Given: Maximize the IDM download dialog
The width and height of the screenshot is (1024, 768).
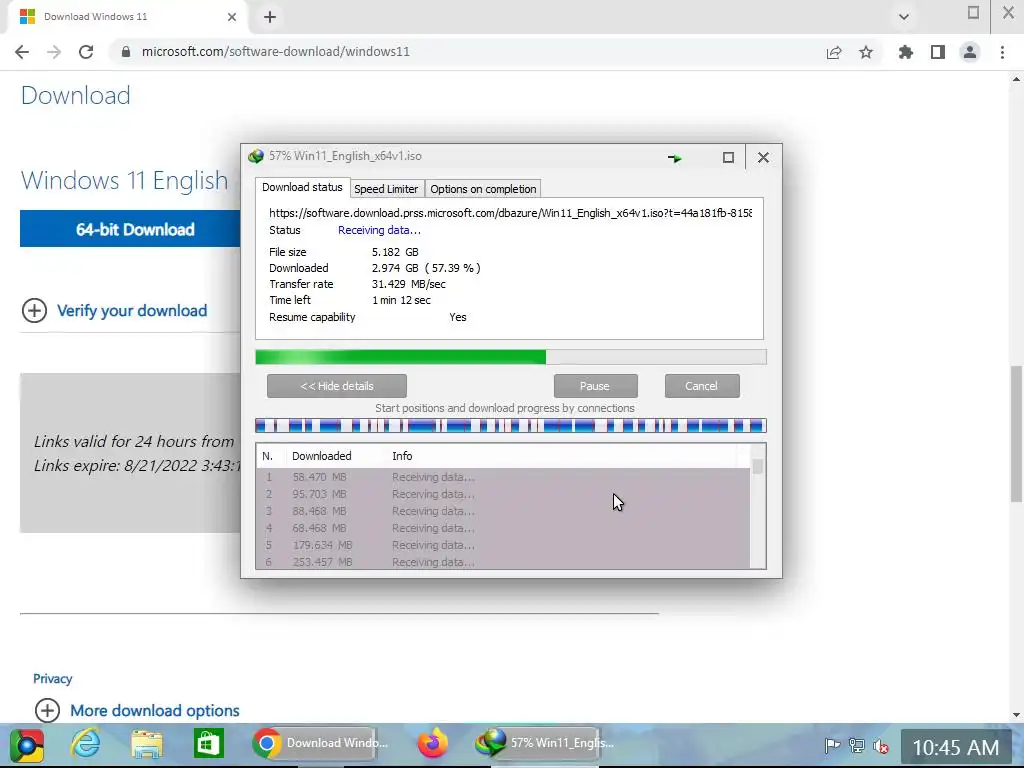Looking at the screenshot, I should click(728, 157).
